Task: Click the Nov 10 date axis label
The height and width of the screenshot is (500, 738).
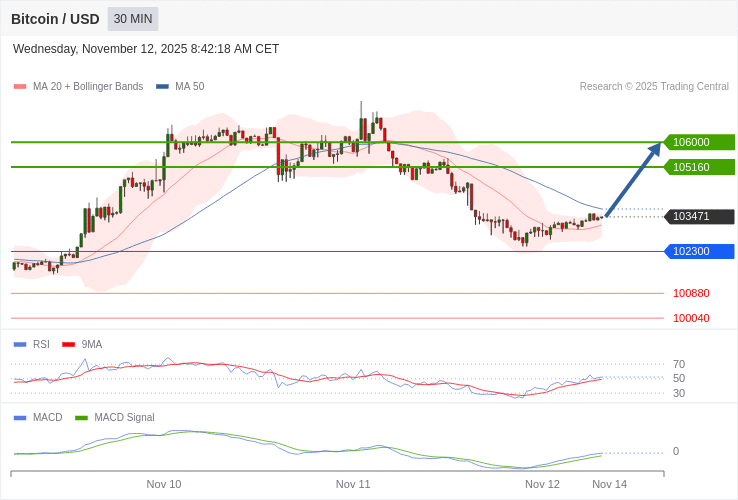Action: (164, 484)
